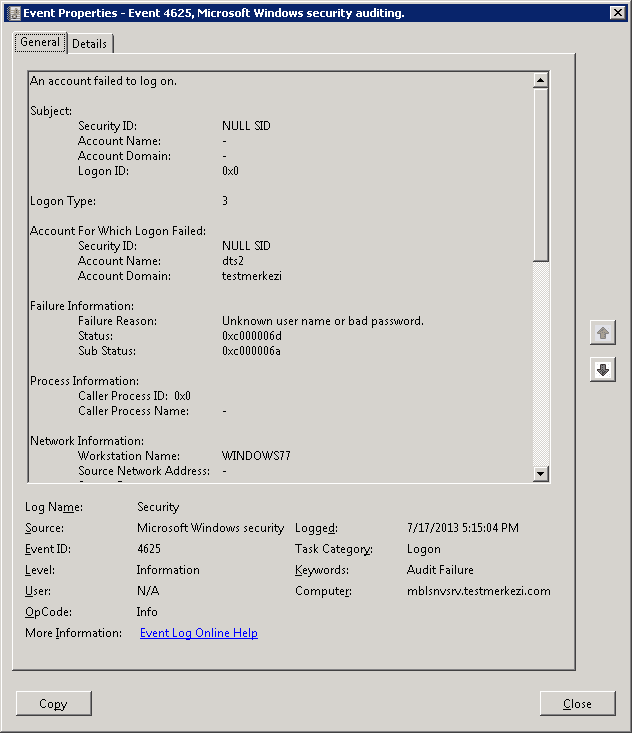Click the 'Failure Information:' heading
This screenshot has height=733, width=632.
82,306
